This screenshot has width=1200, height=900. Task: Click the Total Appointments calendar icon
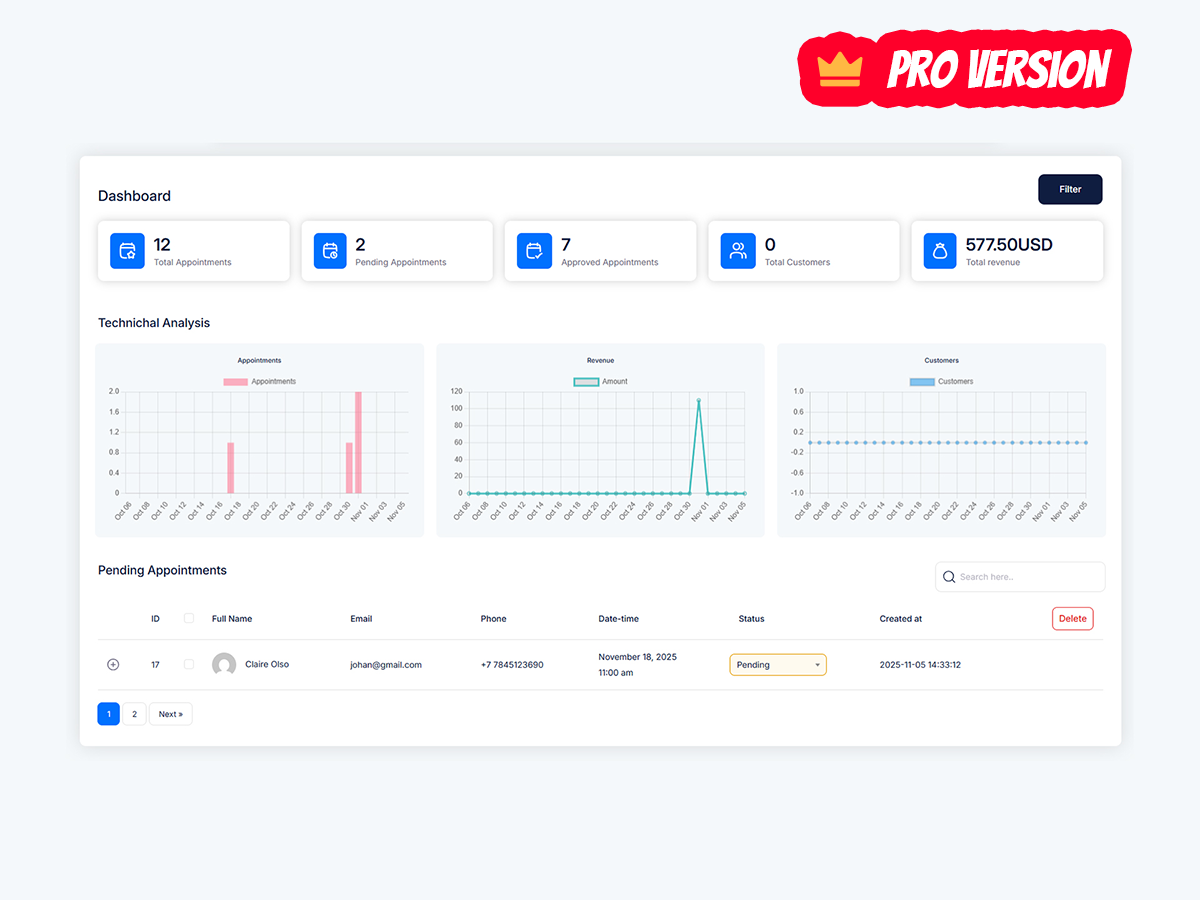click(x=127, y=251)
